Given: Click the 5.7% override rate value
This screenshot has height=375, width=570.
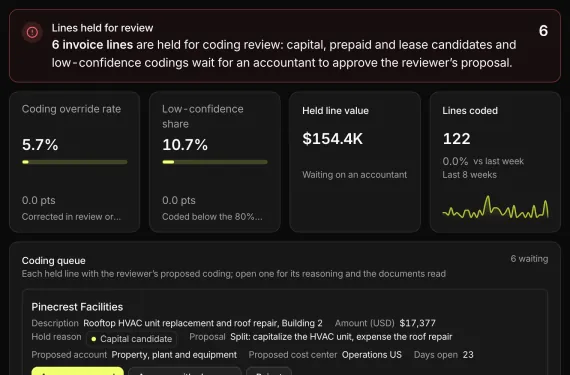Looking at the screenshot, I should 40,145.
